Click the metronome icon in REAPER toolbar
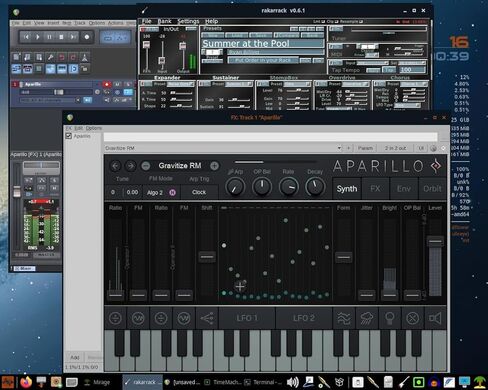Viewport: 488px width, 390px height. (x=85, y=57)
